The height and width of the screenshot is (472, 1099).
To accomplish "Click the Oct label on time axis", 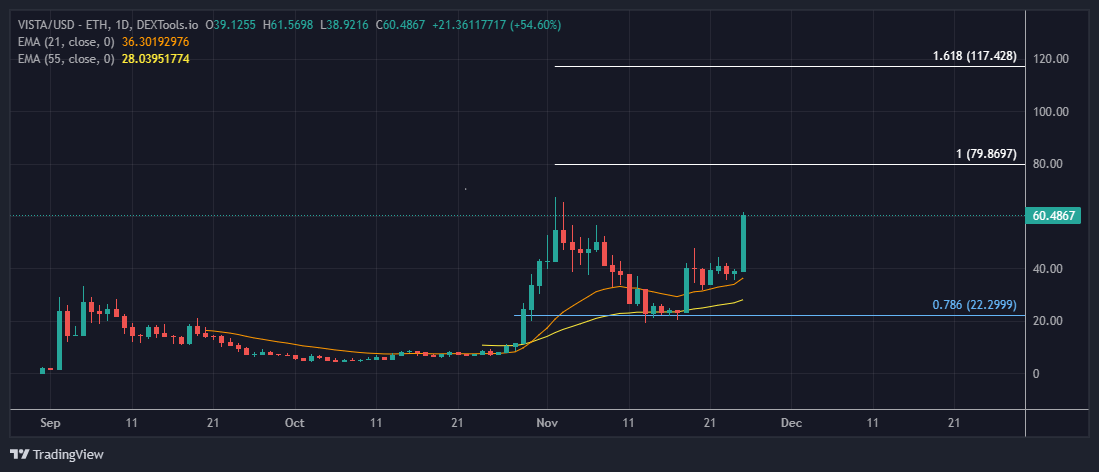I will pyautogui.click(x=295, y=424).
